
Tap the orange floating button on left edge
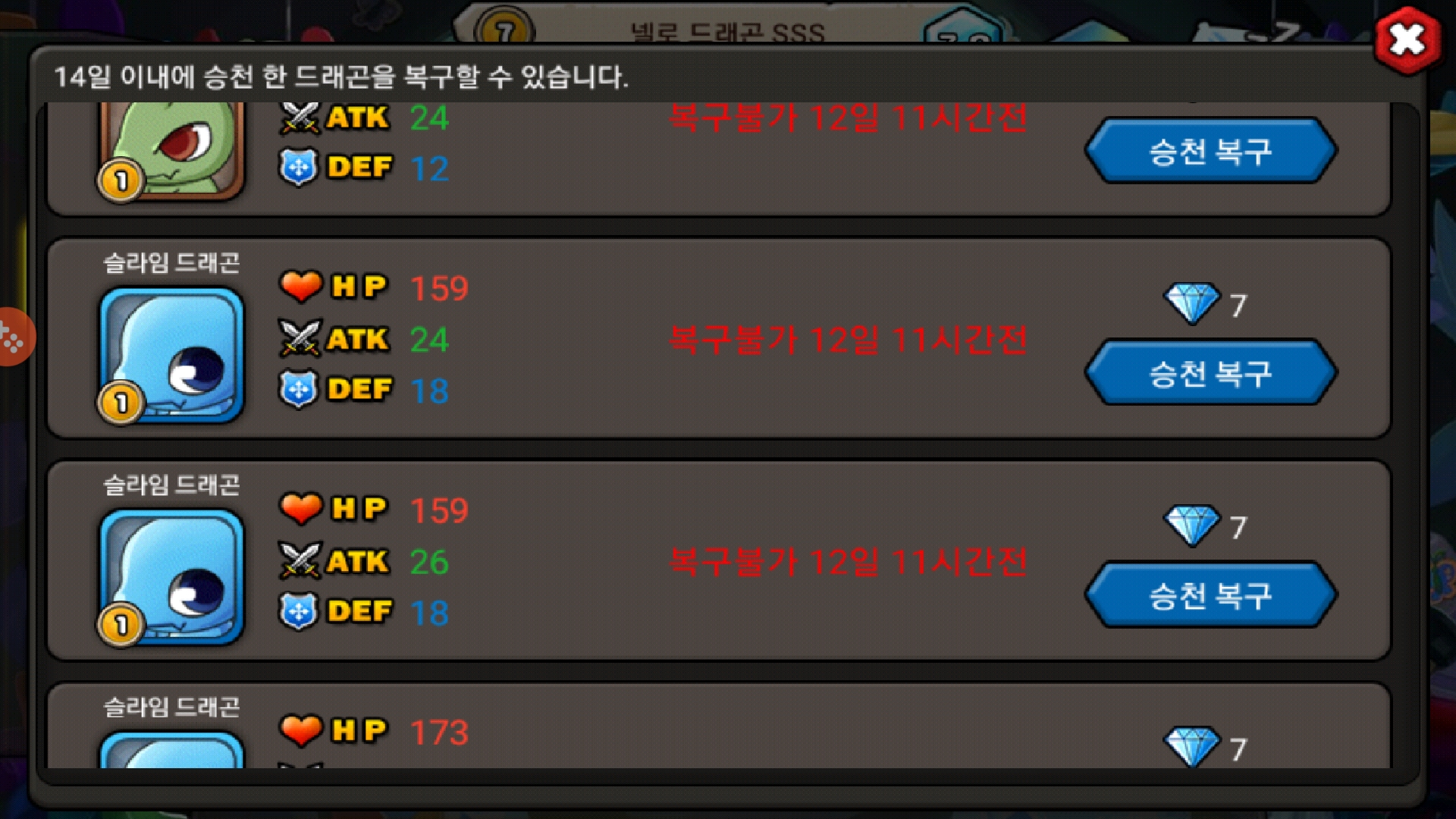coord(15,337)
